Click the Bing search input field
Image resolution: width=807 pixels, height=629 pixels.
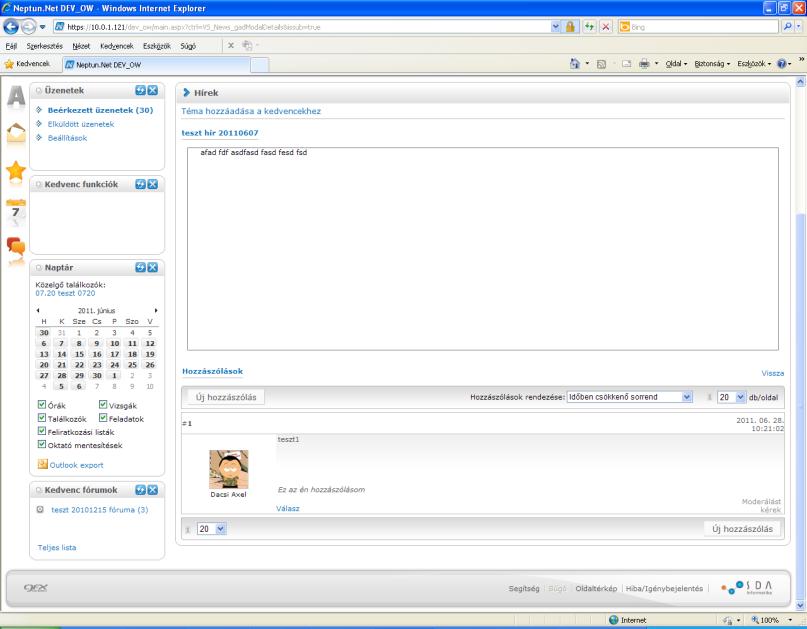tap(698, 27)
